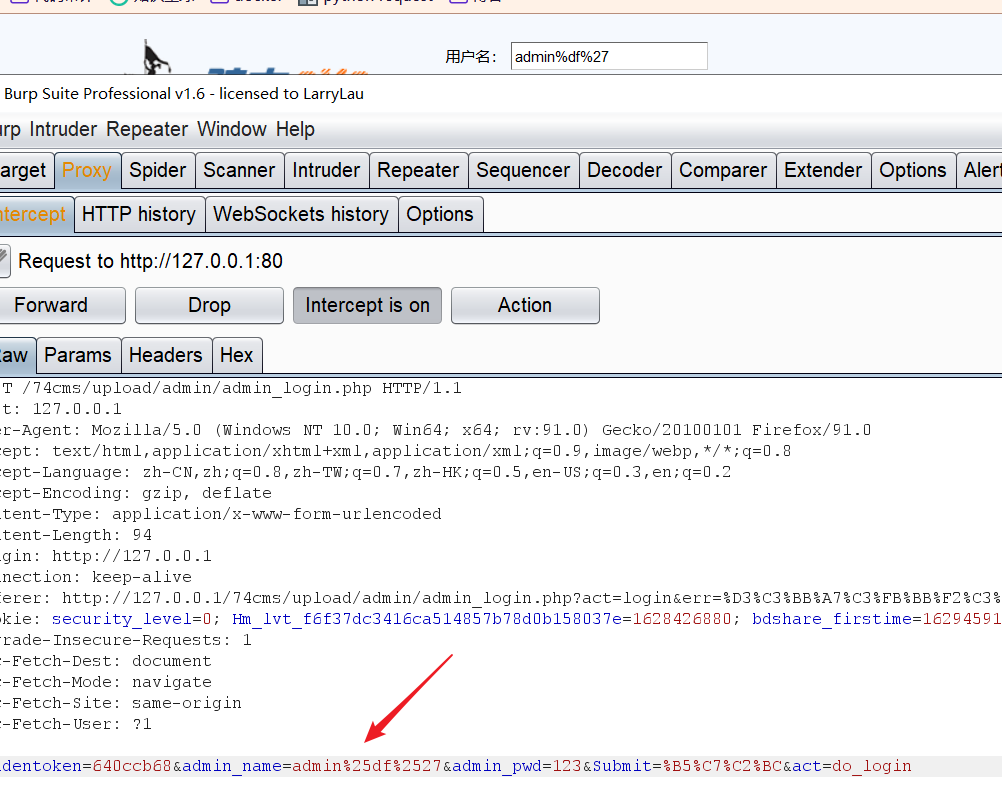Switch to the Alerts tab
Screen dimensions: 1002x809
click(980, 171)
